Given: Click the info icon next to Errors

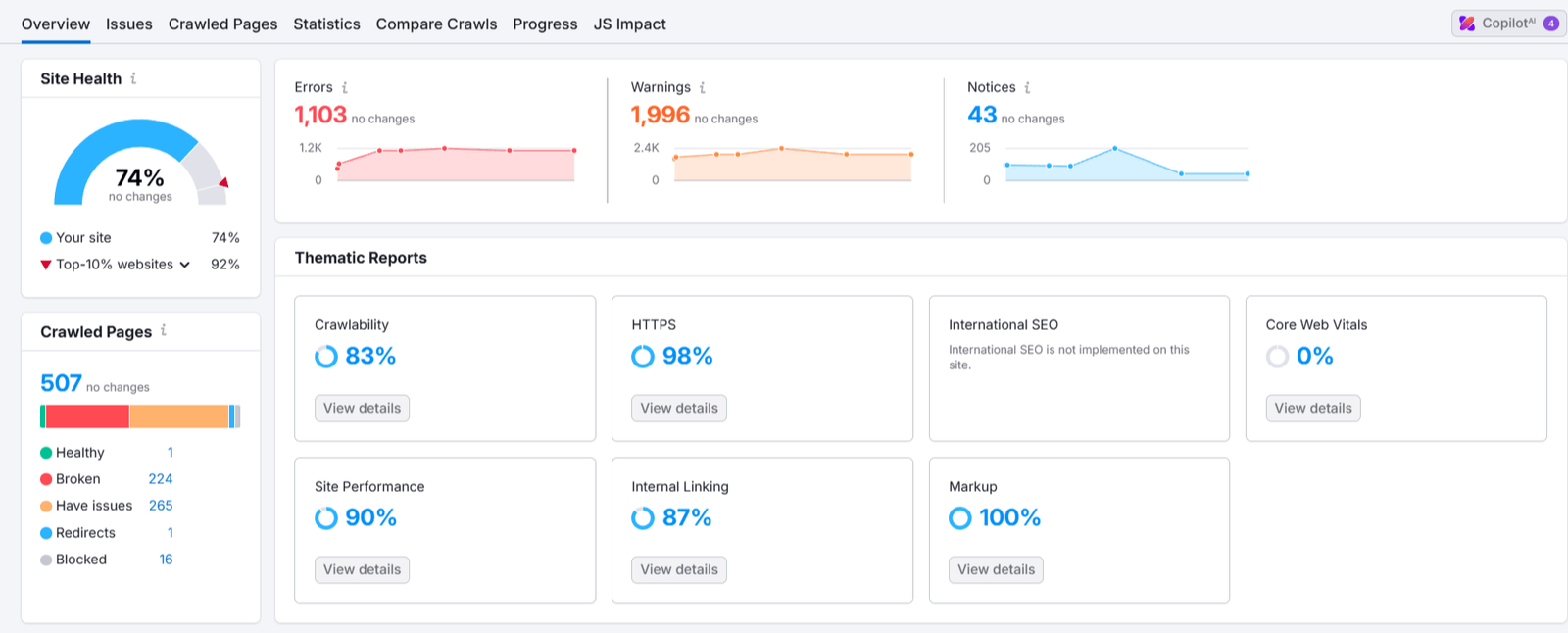Looking at the screenshot, I should coord(344,88).
